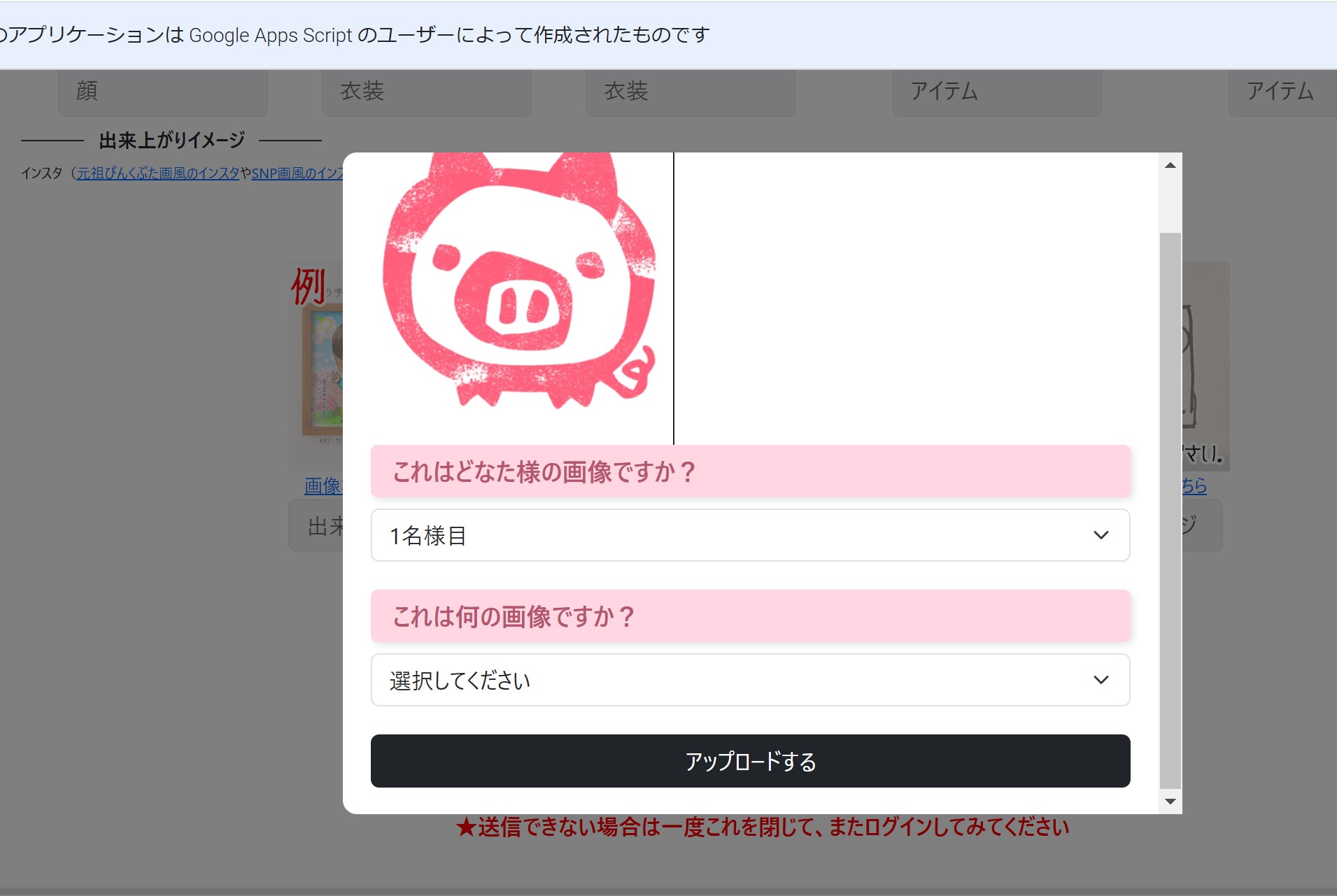Select the アイテム button beside second 衣装

click(997, 92)
